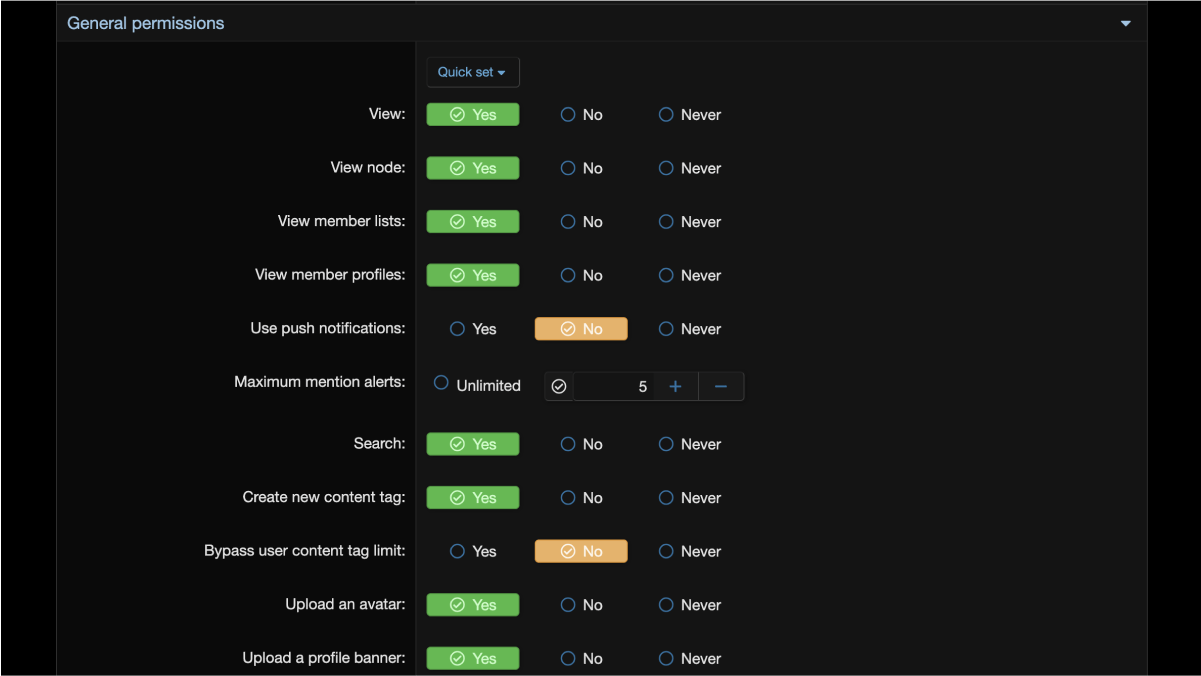Select Yes for Bypass user content tag limit
The image size is (1201, 676).
473,551
